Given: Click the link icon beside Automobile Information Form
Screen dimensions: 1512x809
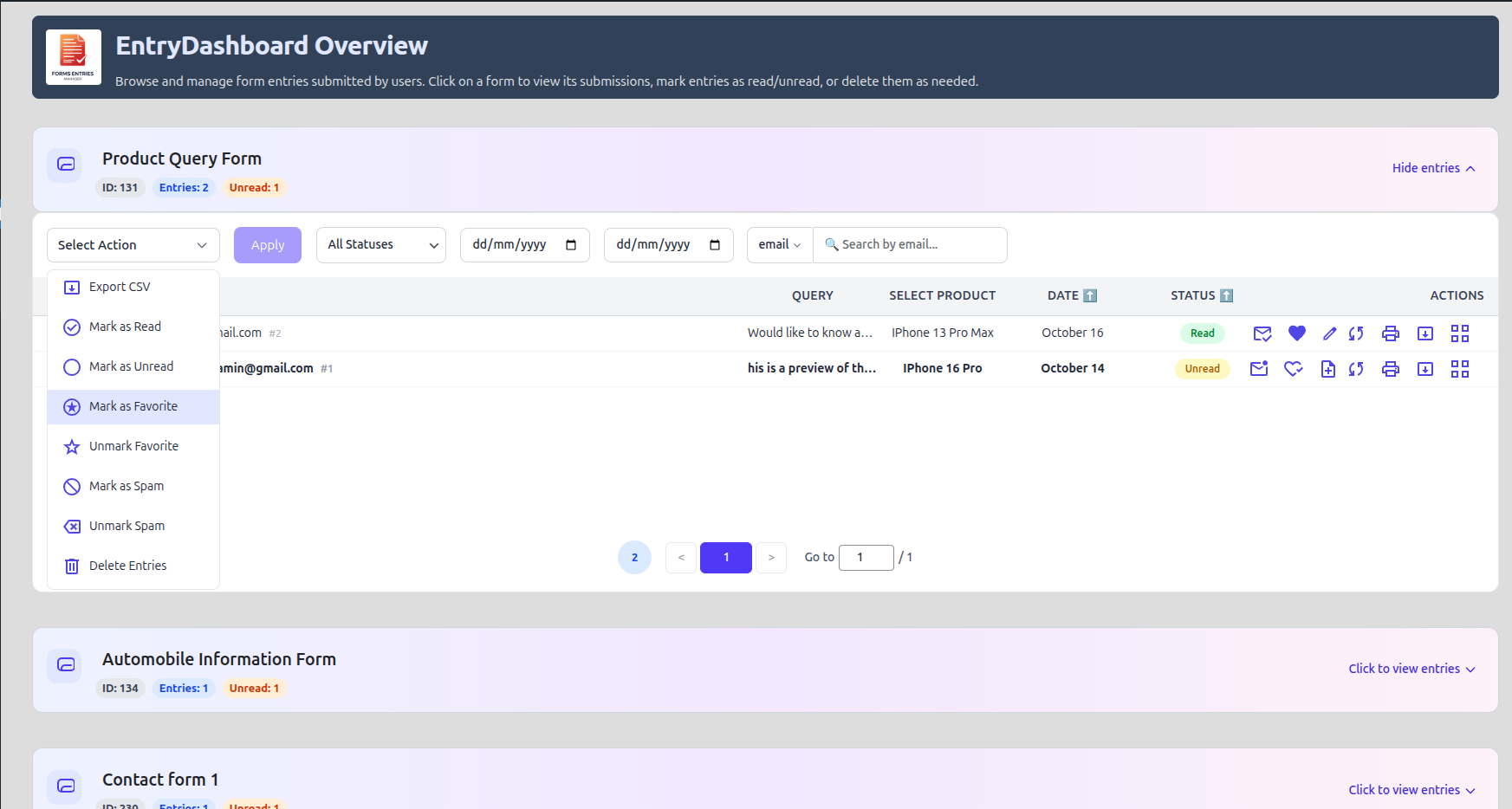Looking at the screenshot, I should tap(64, 664).
